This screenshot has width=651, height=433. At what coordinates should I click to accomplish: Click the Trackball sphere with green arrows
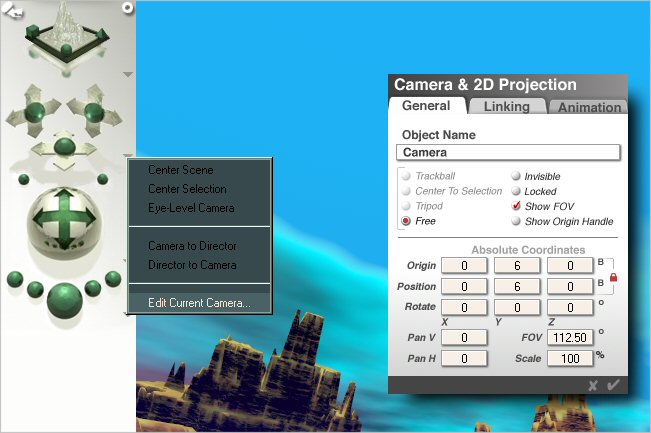pos(64,222)
